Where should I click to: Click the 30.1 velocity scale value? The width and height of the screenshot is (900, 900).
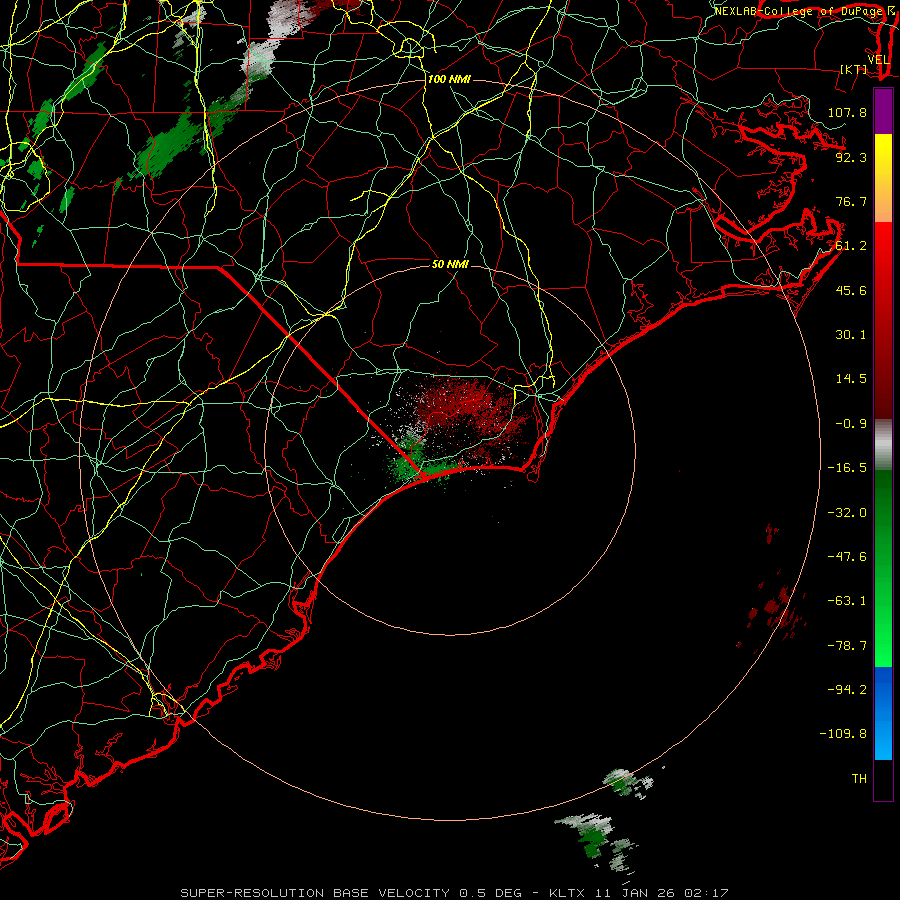(851, 335)
